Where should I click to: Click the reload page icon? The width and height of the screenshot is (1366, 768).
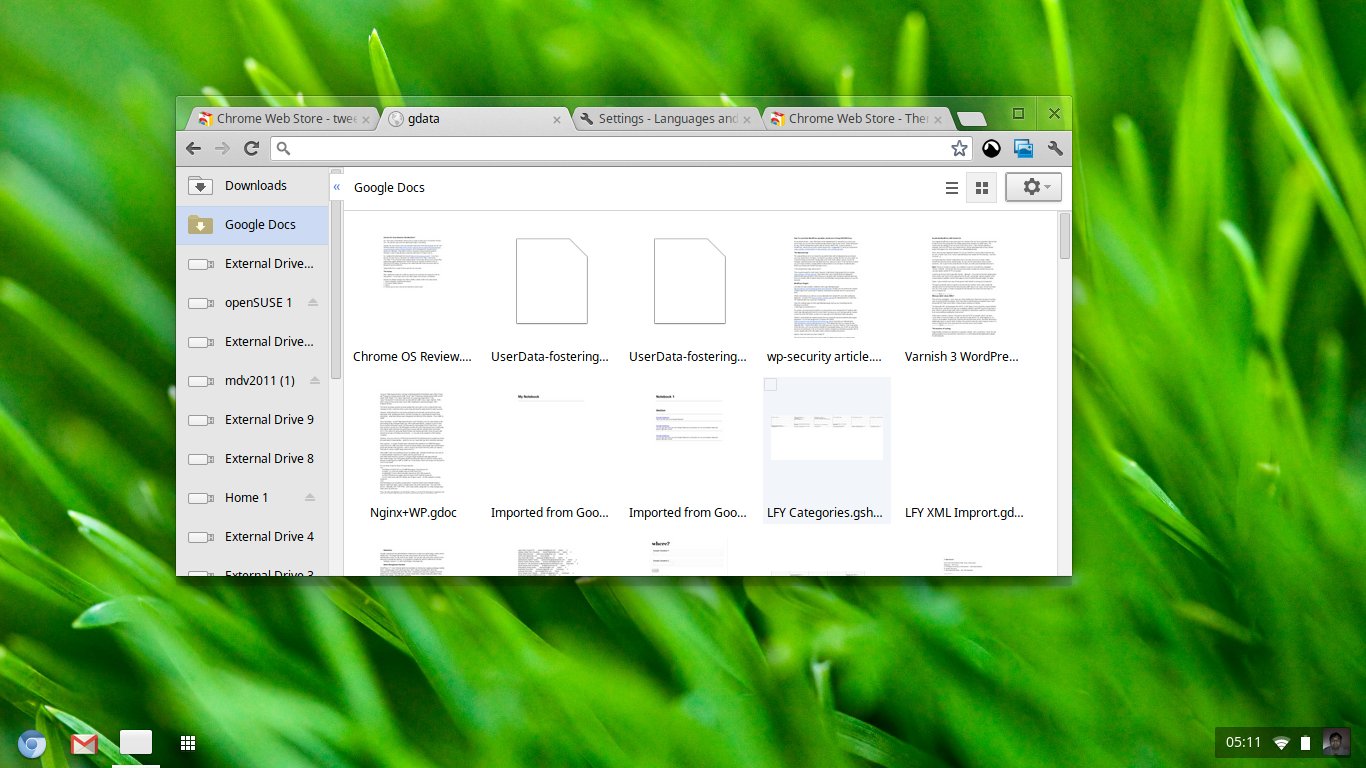click(x=252, y=148)
